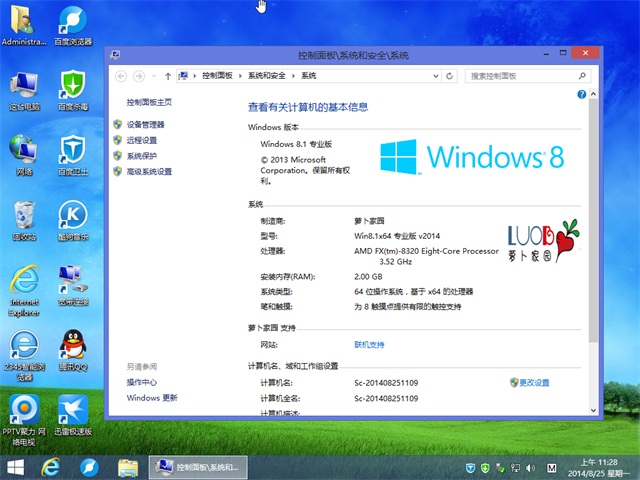This screenshot has height=480, width=640.
Task: Click the 联机支持 online support link
Action: point(368,344)
